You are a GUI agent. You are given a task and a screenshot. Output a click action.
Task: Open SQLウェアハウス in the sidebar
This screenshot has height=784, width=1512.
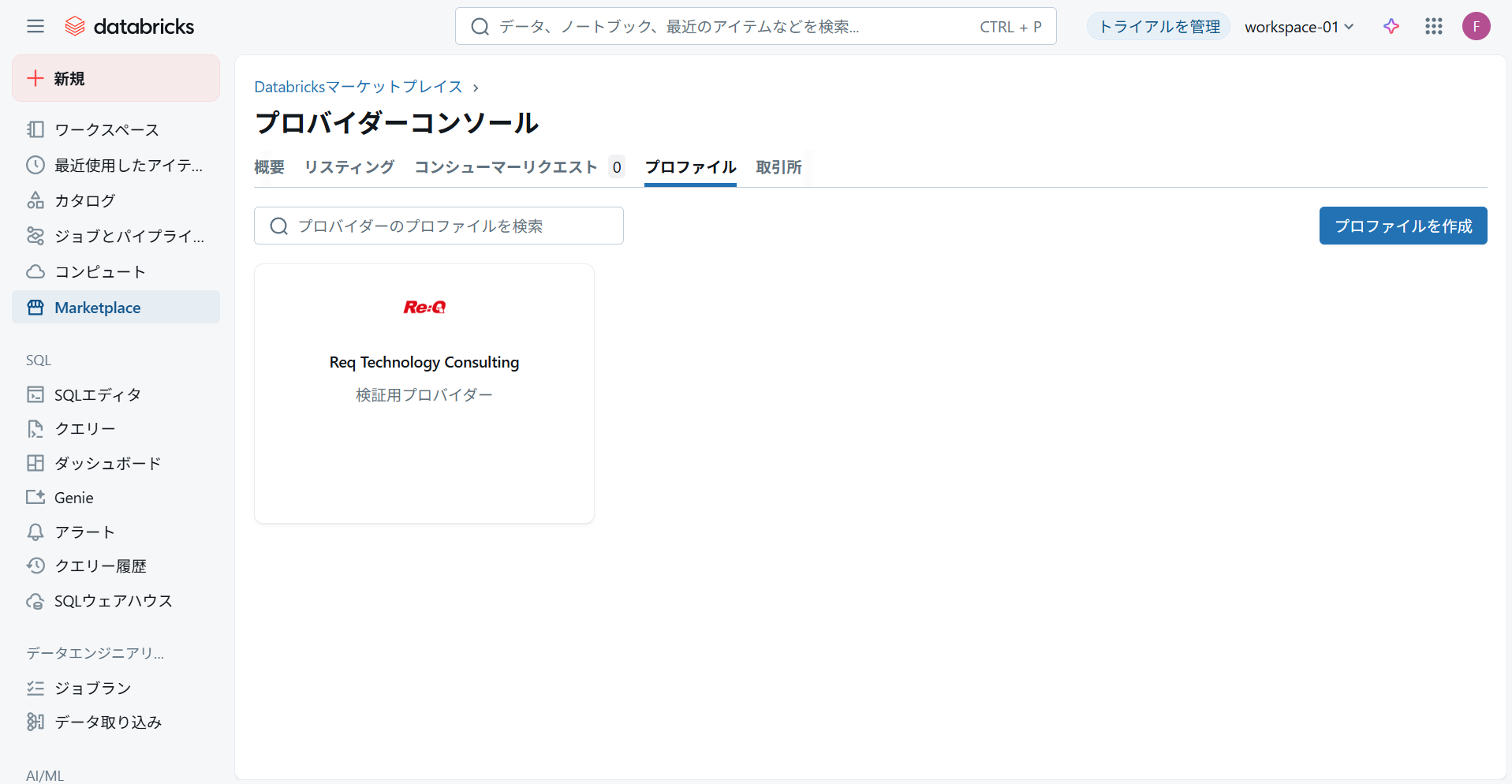(113, 601)
